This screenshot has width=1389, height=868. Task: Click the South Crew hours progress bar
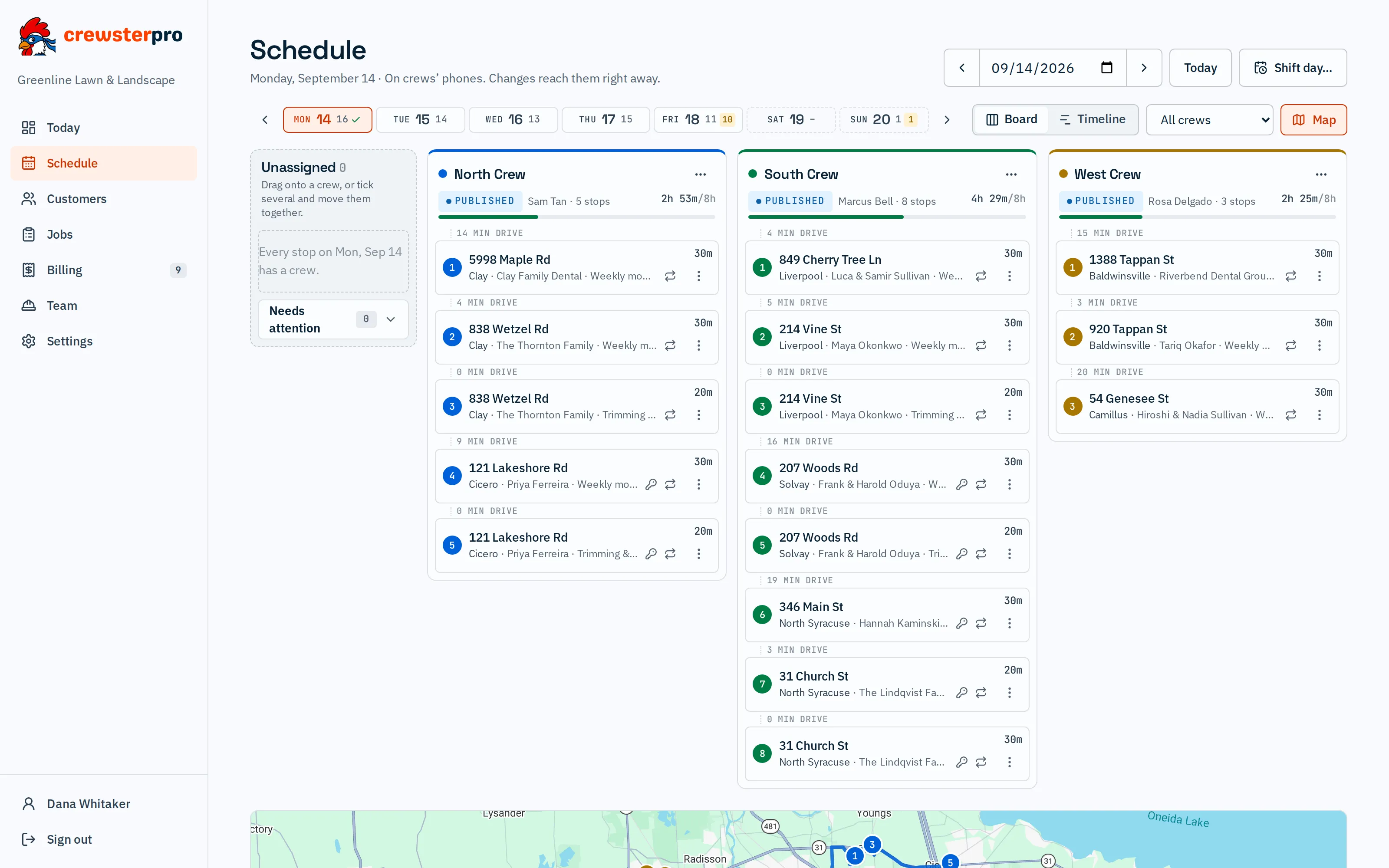pyautogui.click(x=887, y=217)
